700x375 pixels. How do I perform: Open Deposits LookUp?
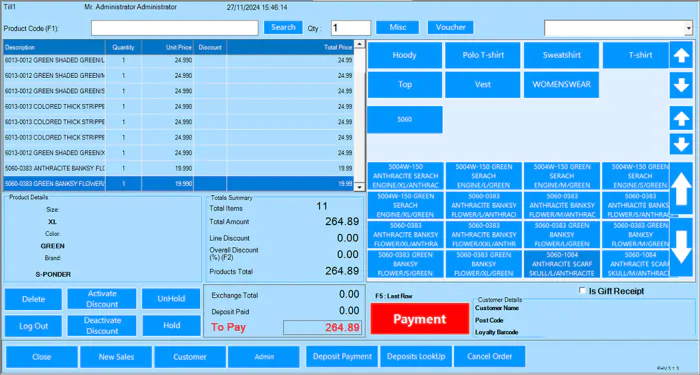416,357
